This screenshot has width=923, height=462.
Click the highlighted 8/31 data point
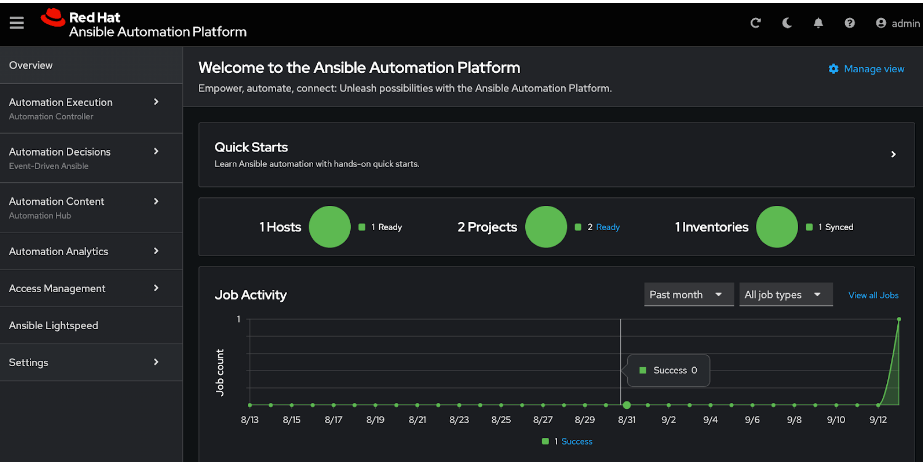point(627,405)
